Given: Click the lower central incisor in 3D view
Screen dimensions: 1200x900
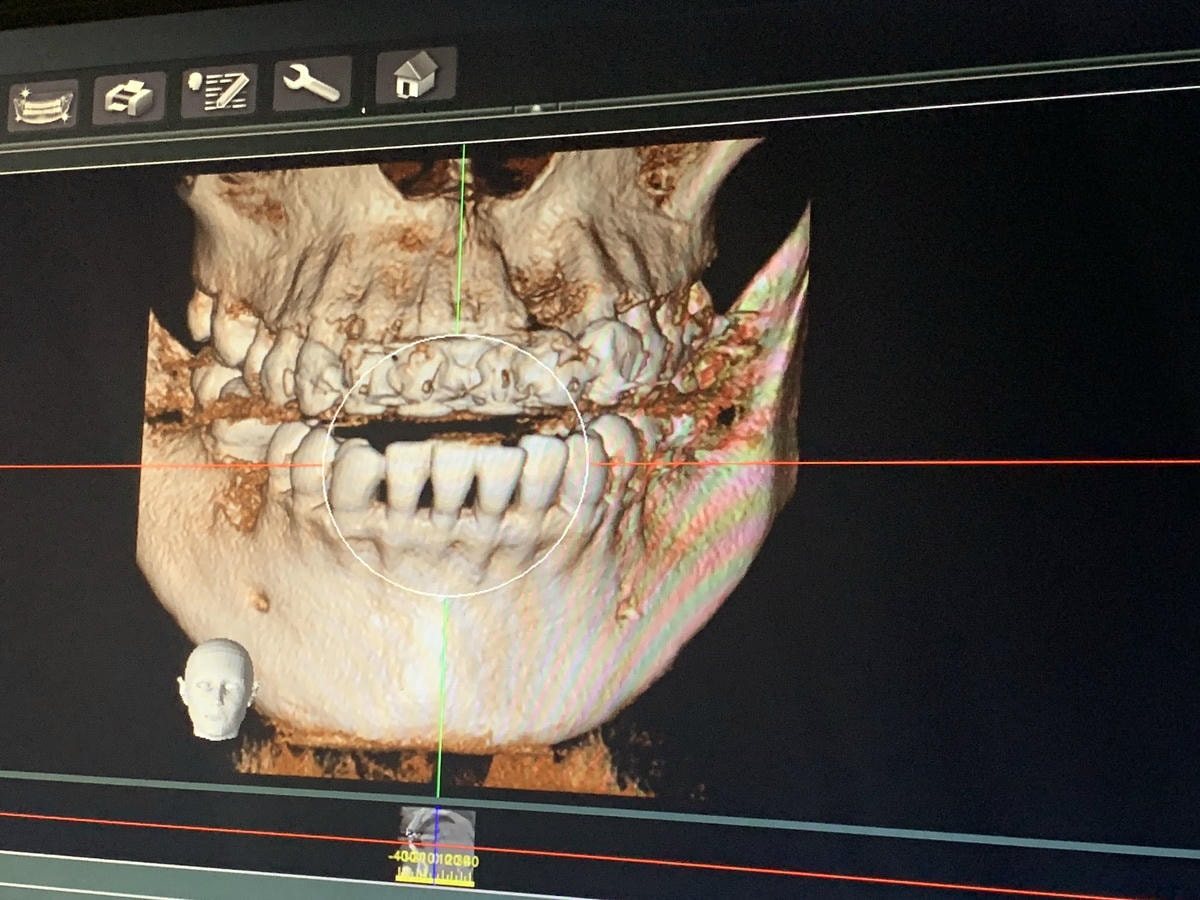Looking at the screenshot, I should coord(452,480).
